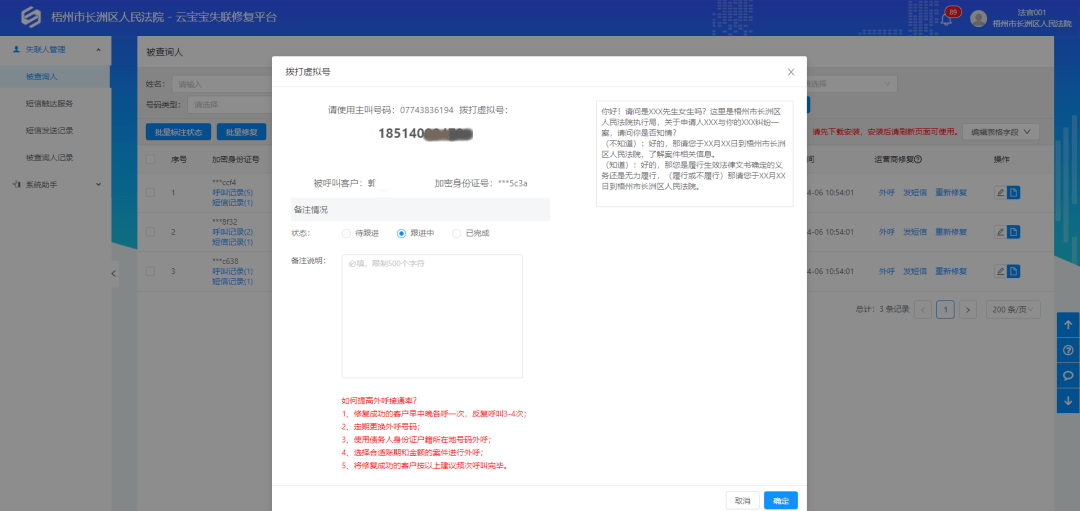Click the edit pencil icon in row 1
Viewport: 1080px width, 511px height.
[1000, 192]
